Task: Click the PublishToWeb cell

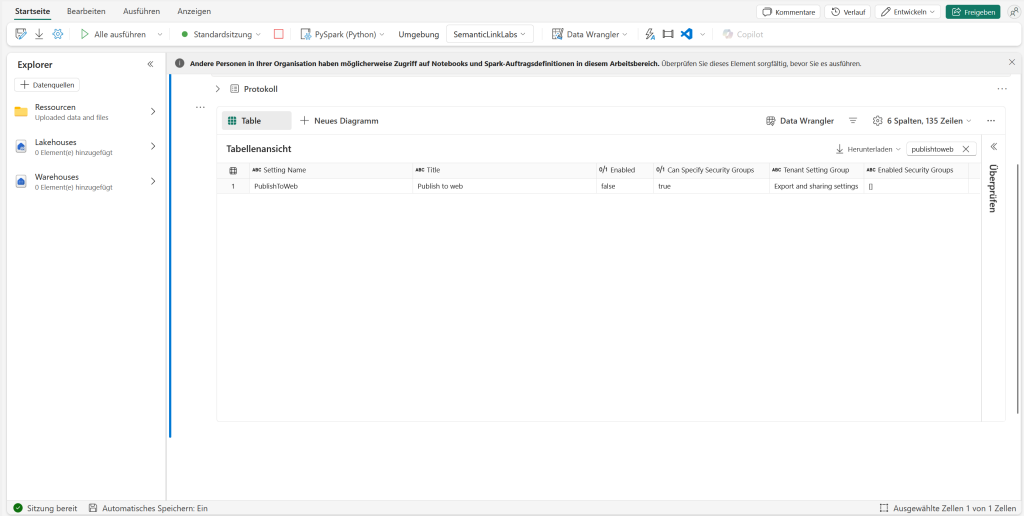Action: pyautogui.click(x=331, y=186)
